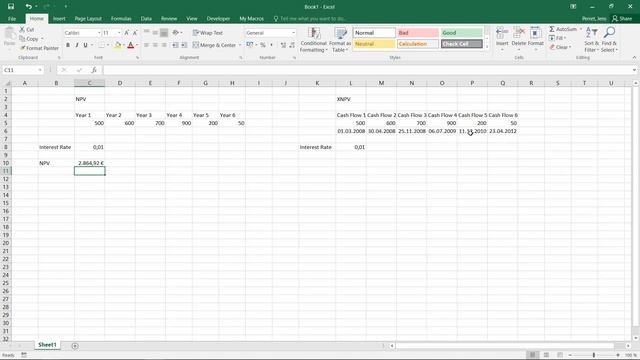Open the Format as Table menu
The image size is (640, 360).
340,40
